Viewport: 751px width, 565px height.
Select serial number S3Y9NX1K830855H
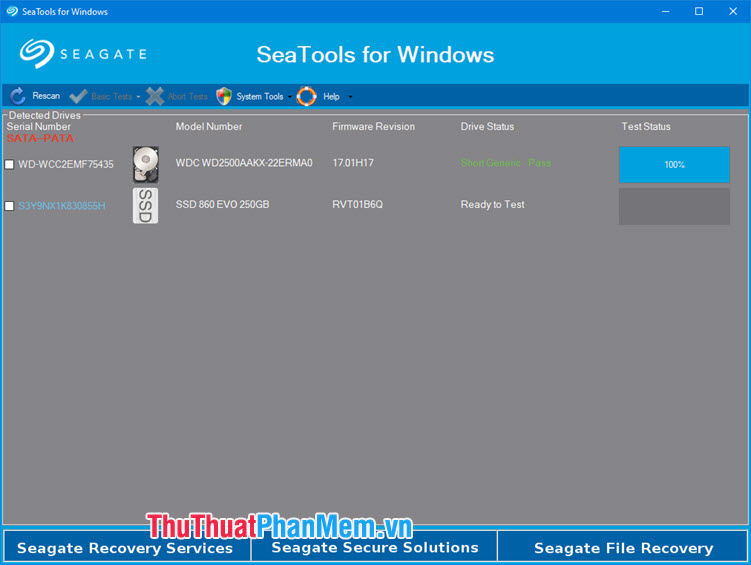pyautogui.click(x=62, y=206)
